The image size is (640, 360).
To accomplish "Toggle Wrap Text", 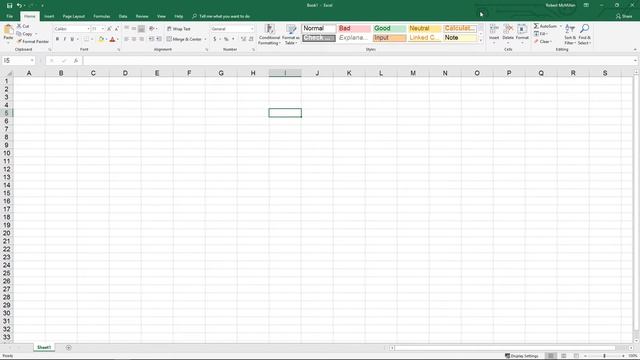I will click(179, 29).
